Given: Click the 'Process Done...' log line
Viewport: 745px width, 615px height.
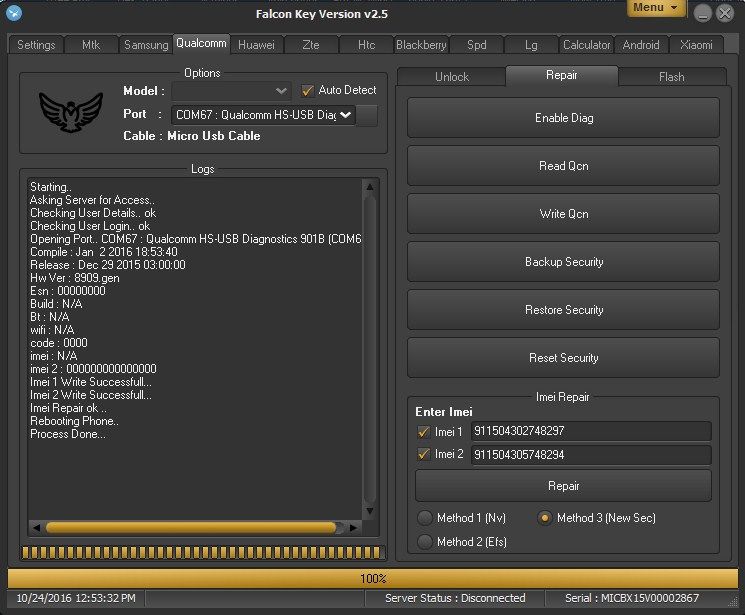Looking at the screenshot, I should [x=68, y=434].
